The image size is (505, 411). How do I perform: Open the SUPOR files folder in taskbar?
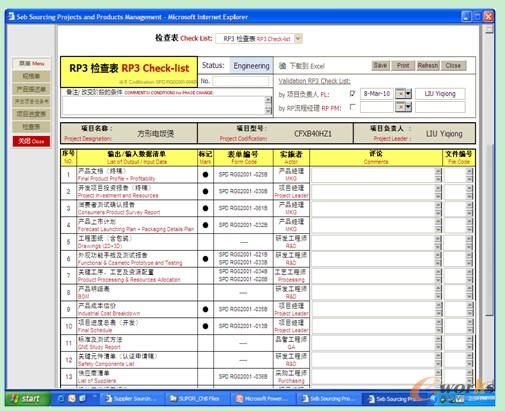pyautogui.click(x=196, y=398)
